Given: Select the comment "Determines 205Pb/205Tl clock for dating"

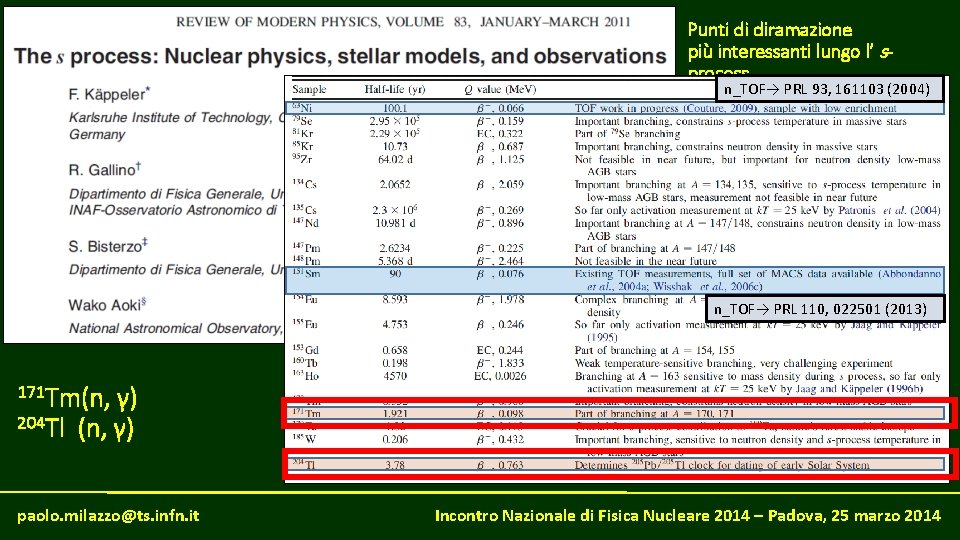Looking at the screenshot, I should click(722, 465).
